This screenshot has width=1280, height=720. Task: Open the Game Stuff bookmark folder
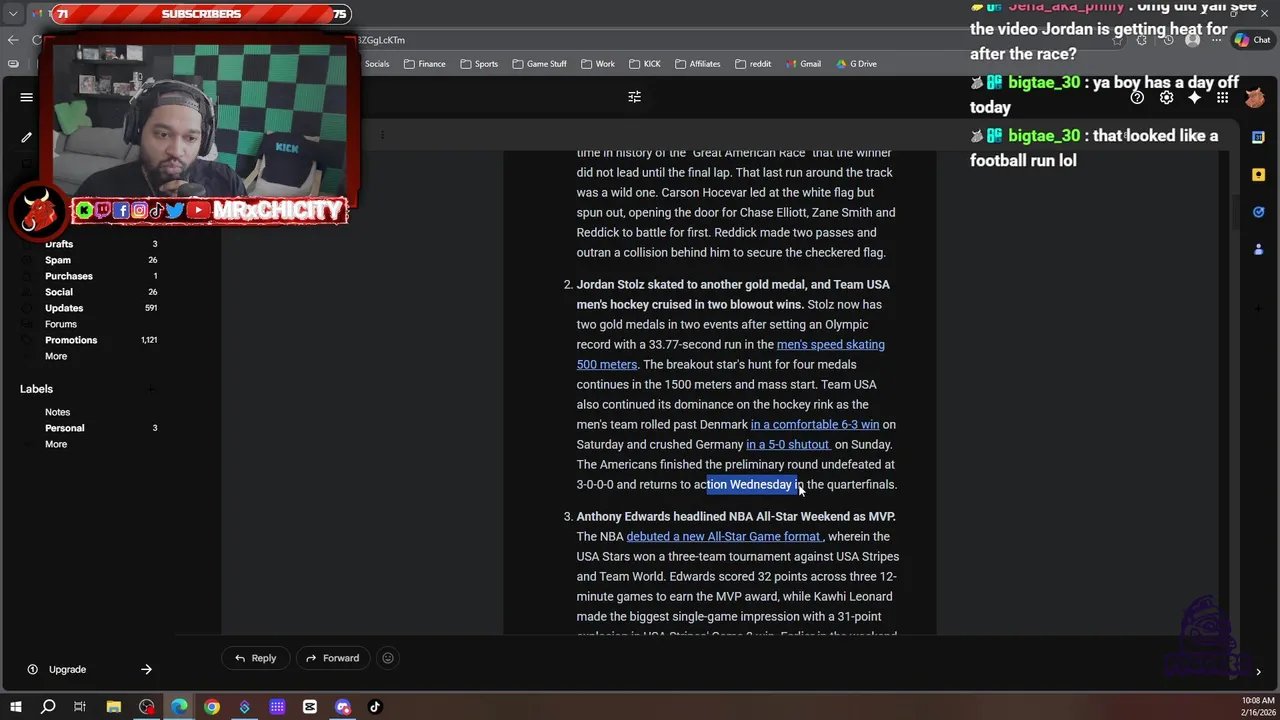point(539,64)
